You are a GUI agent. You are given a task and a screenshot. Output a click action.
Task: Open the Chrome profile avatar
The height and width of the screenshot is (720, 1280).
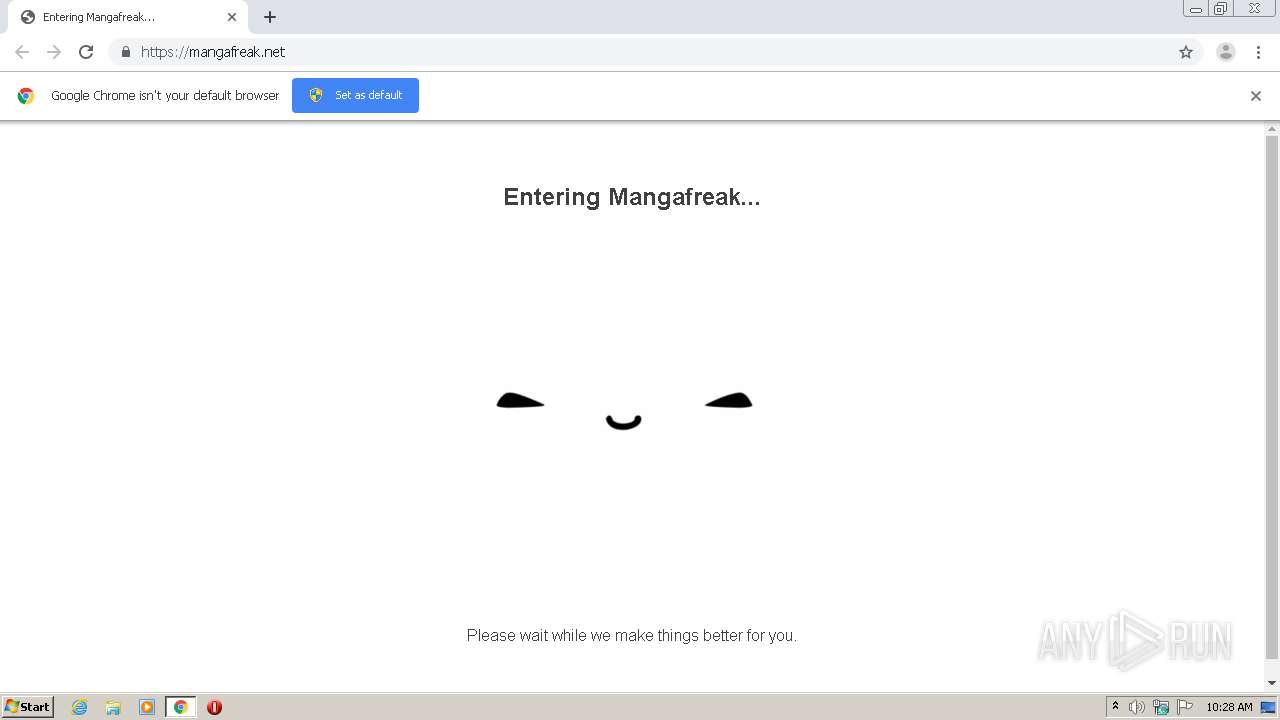click(x=1226, y=52)
